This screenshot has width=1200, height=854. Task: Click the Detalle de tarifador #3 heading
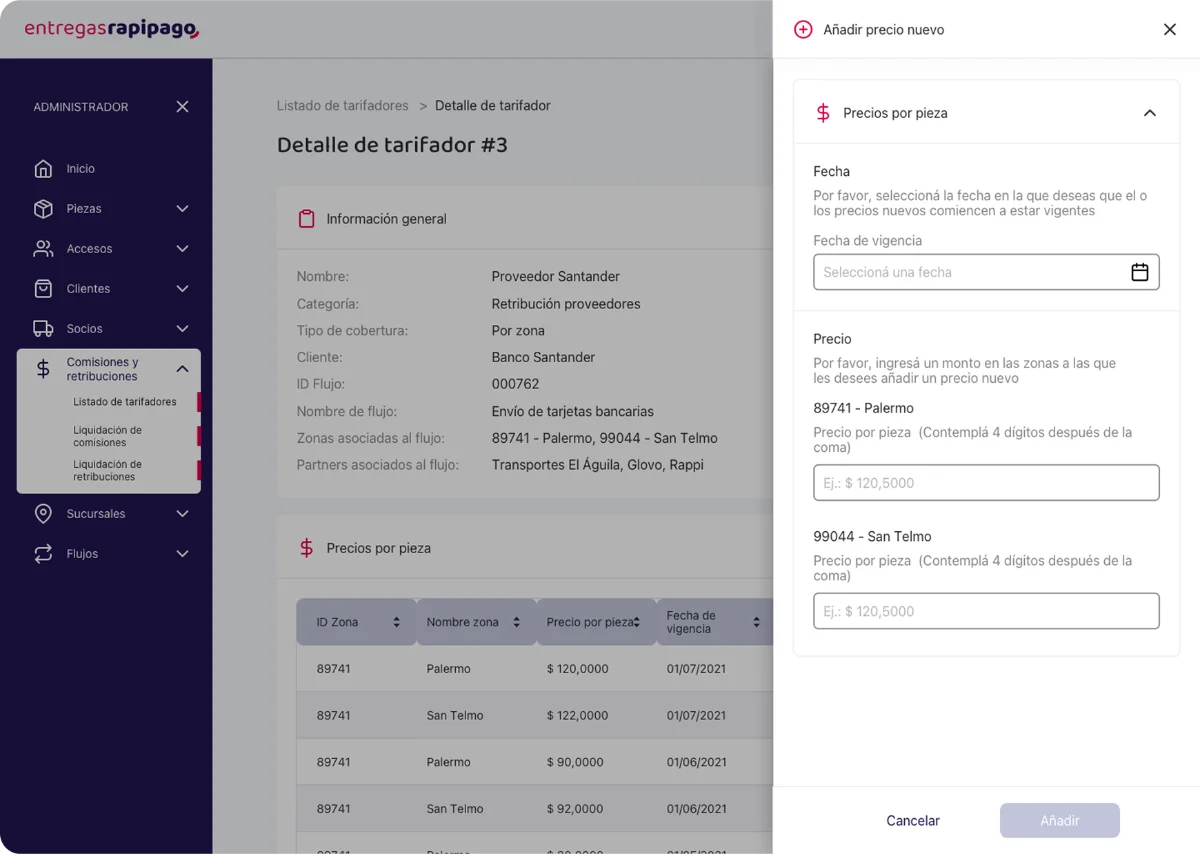392,145
